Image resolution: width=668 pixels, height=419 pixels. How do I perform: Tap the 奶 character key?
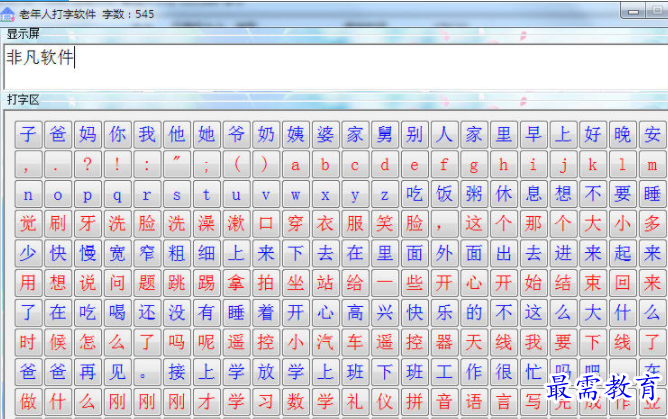click(266, 135)
